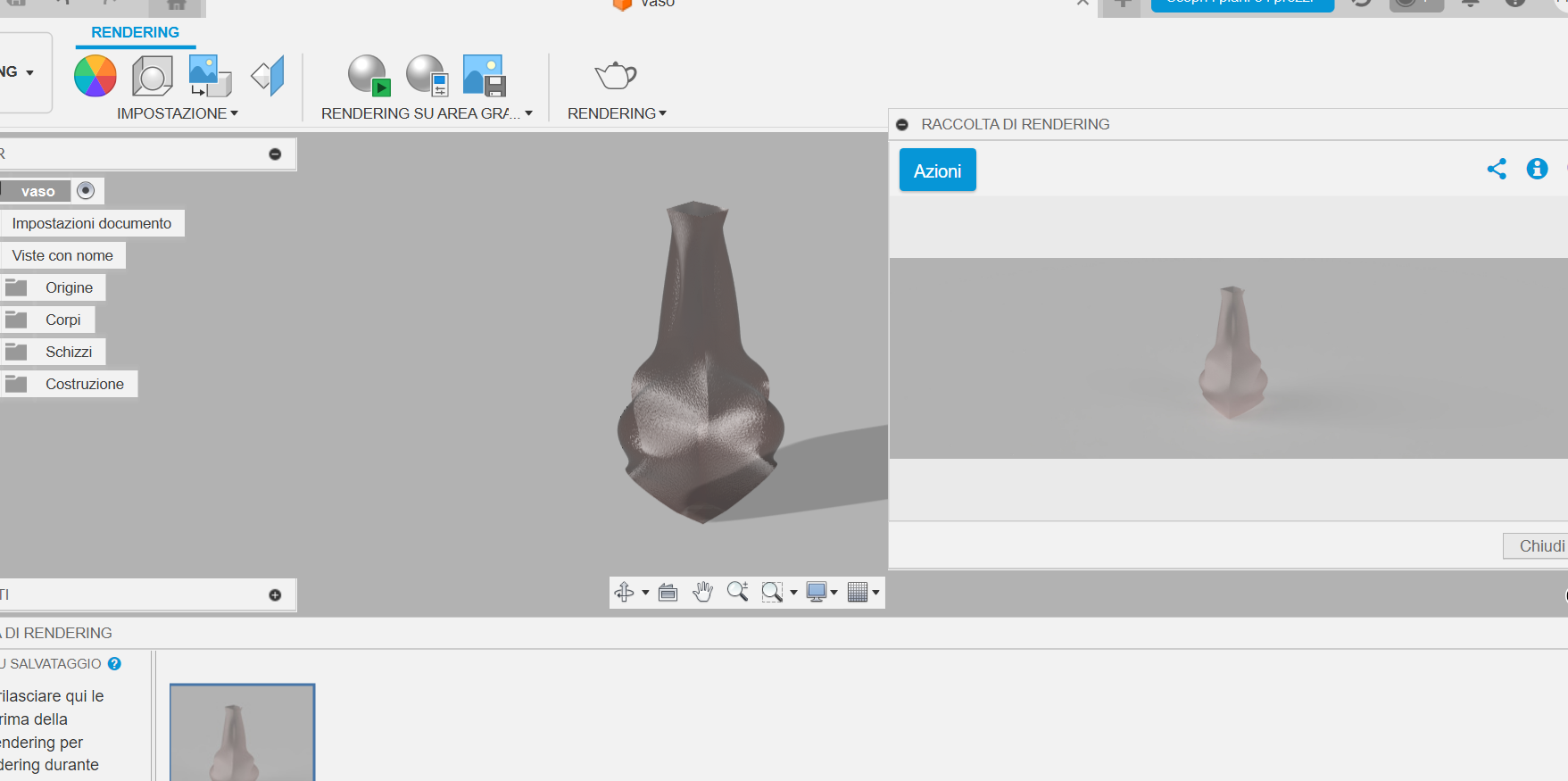The height and width of the screenshot is (781, 1568).
Task: Open the RENDERING dropdown under the teapot
Action: (617, 113)
